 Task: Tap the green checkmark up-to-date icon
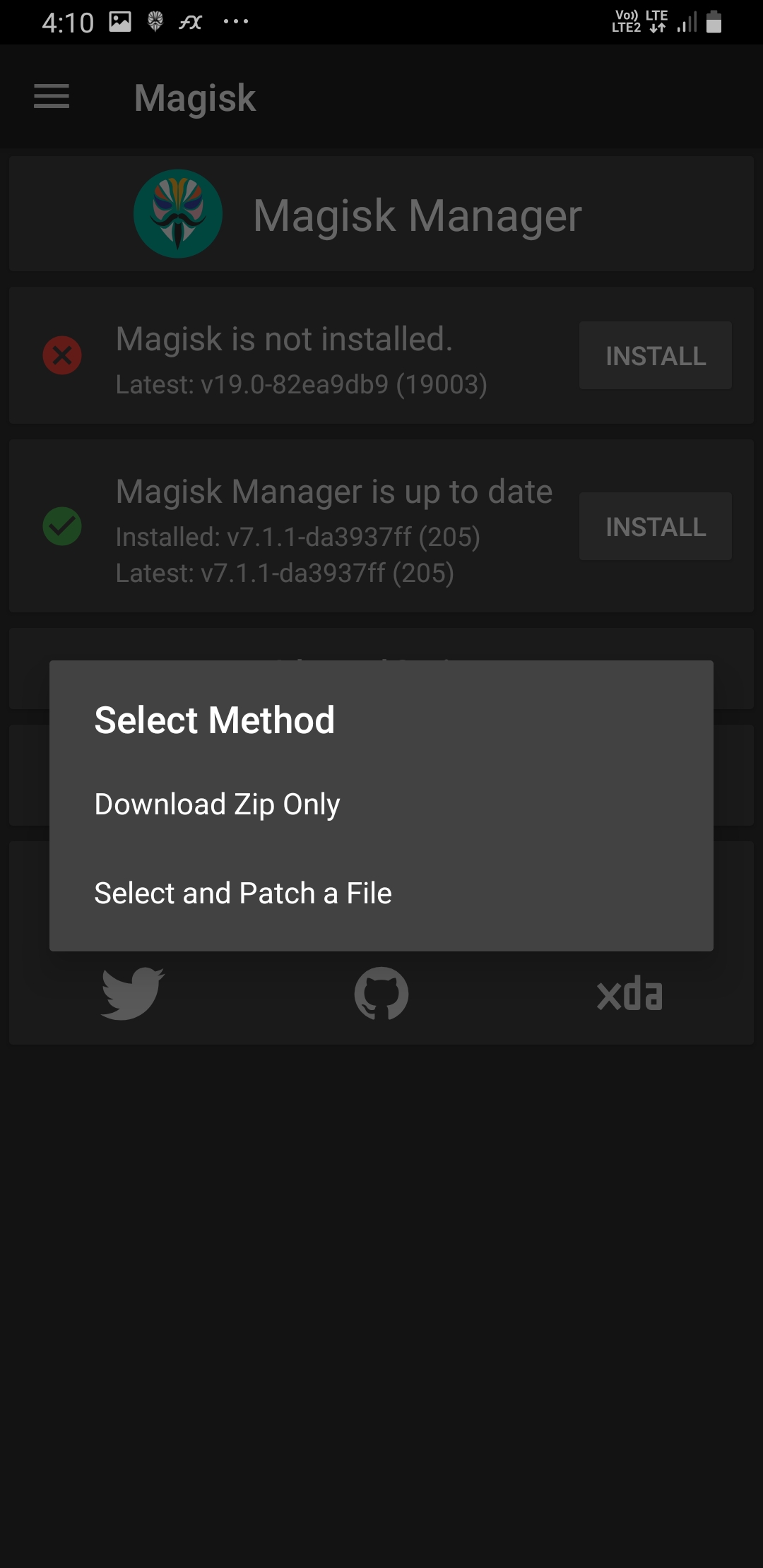[62, 526]
